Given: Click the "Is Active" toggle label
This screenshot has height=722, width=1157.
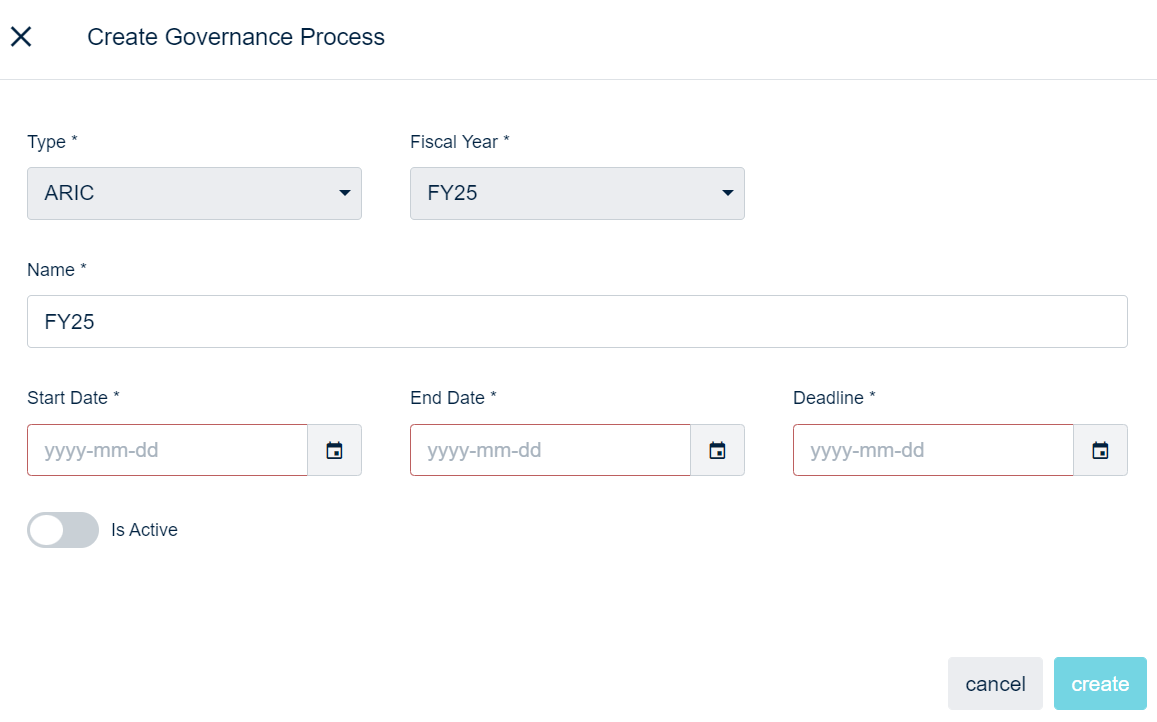Looking at the screenshot, I should [x=144, y=530].
